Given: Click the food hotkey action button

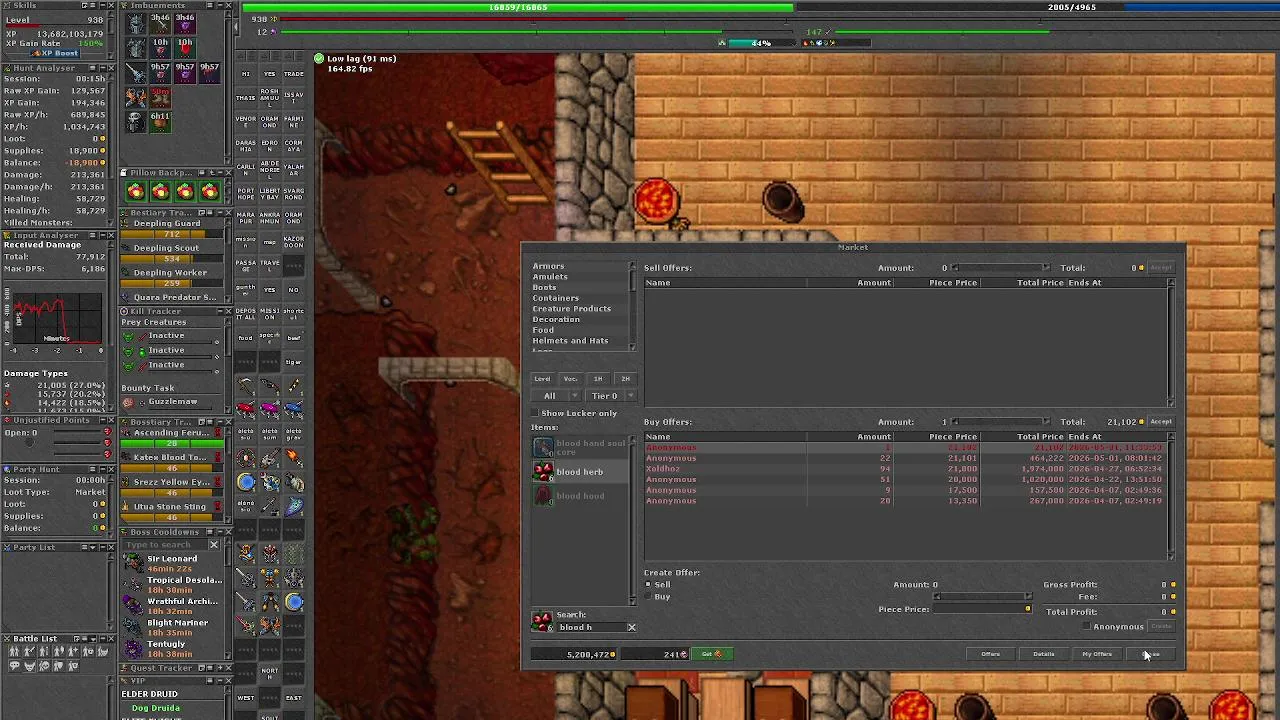Looking at the screenshot, I should (x=245, y=338).
